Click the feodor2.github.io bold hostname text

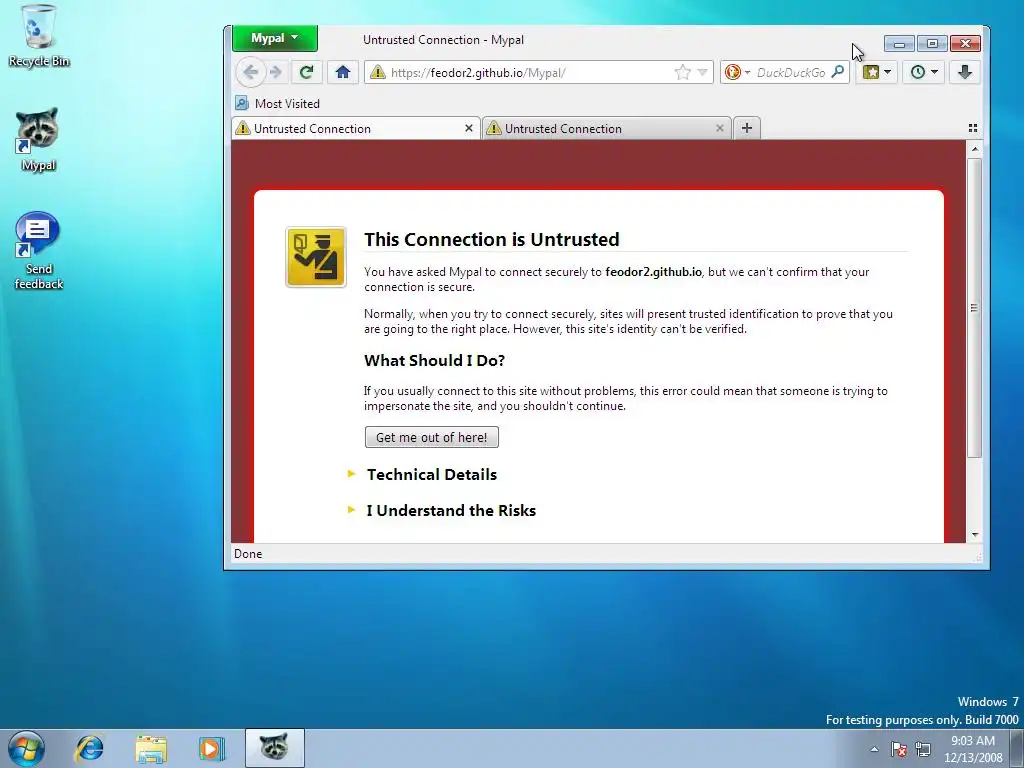pos(653,272)
